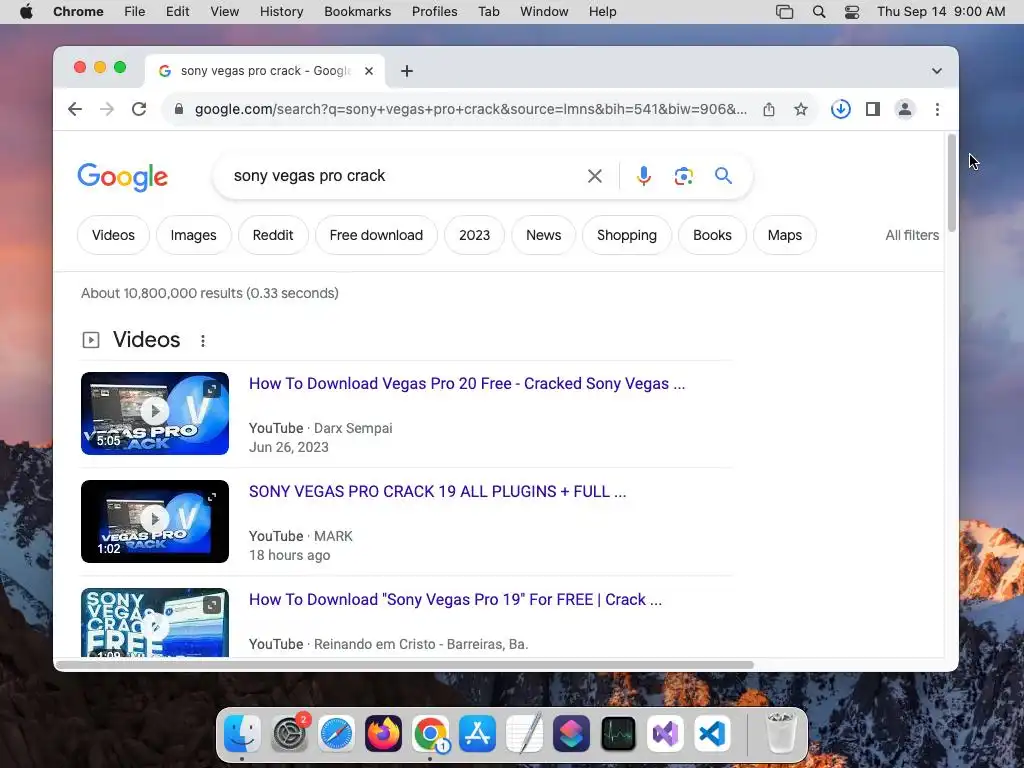
Task: Select the Reddit filter chip
Action: 273,235
